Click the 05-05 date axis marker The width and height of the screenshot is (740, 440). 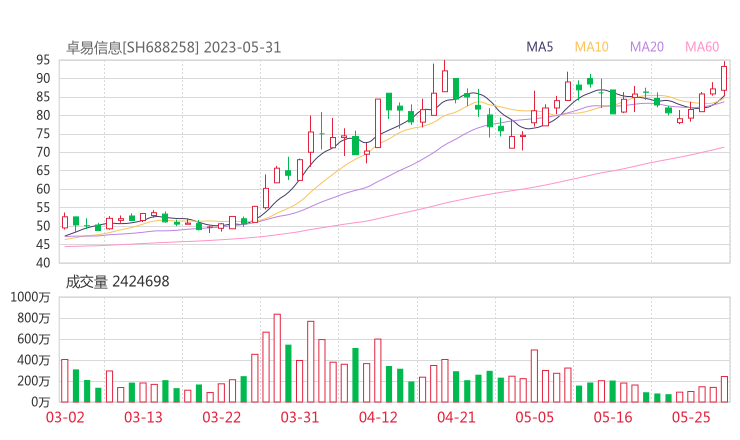coord(534,417)
